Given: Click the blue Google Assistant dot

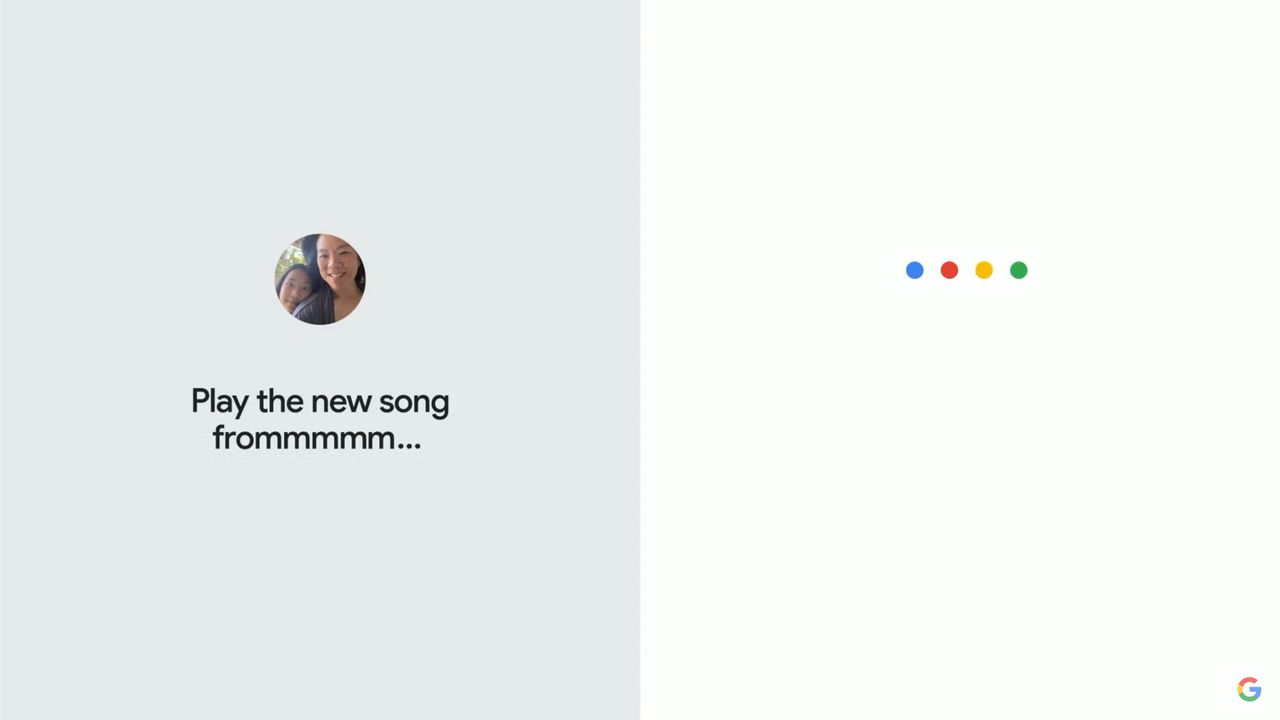Looking at the screenshot, I should [x=914, y=270].
